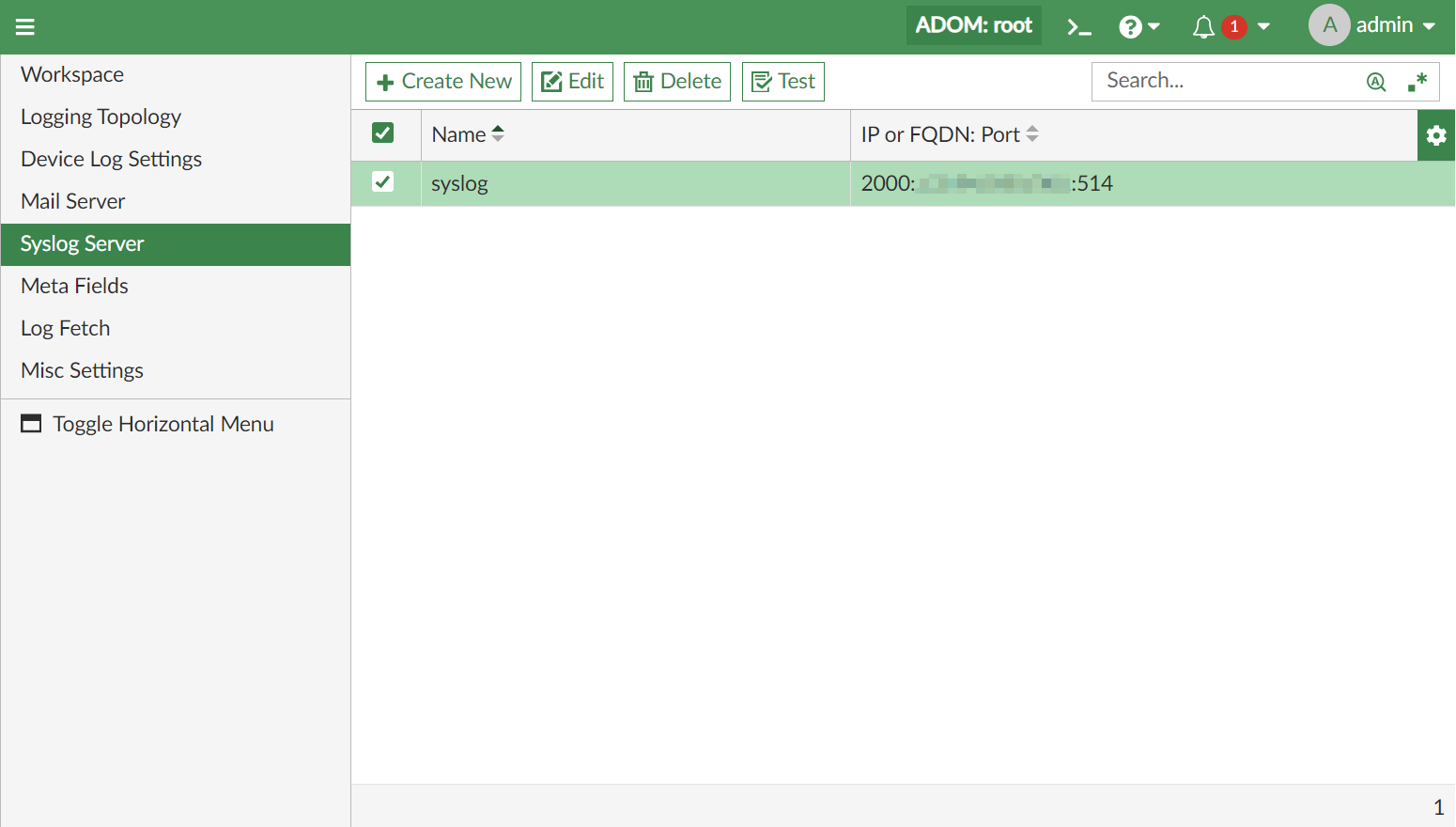This screenshot has width=1456, height=827.
Task: Open the hamburger menu icon
Action: click(x=24, y=26)
